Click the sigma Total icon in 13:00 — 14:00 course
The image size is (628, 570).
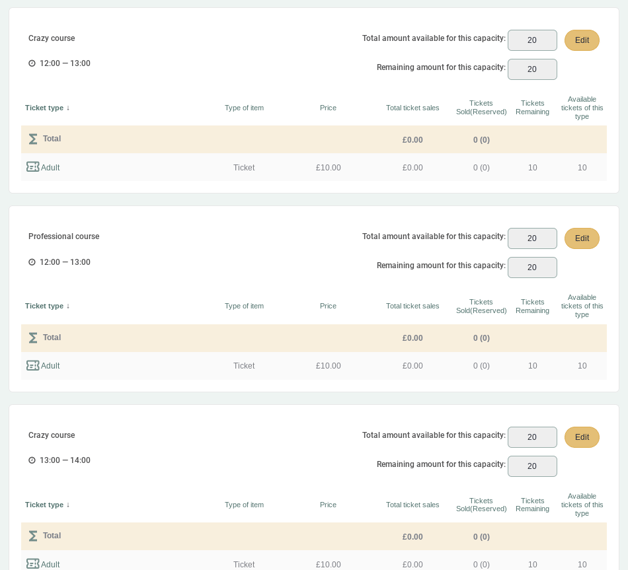(x=33, y=536)
